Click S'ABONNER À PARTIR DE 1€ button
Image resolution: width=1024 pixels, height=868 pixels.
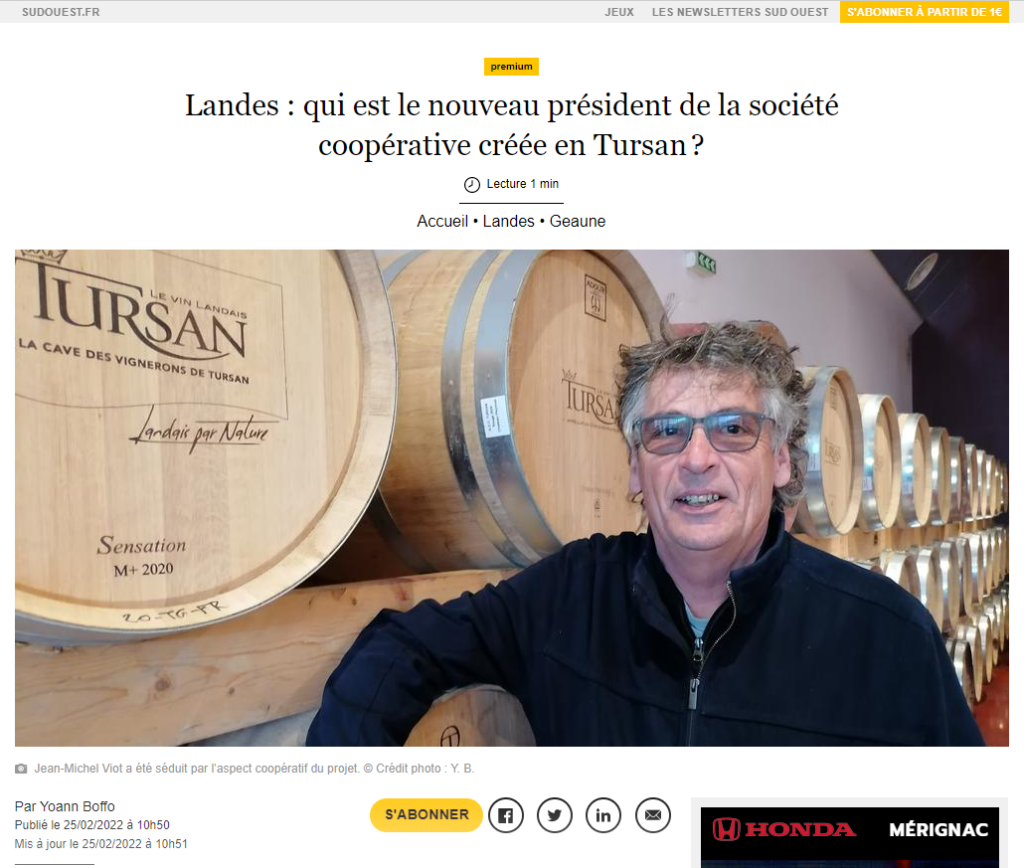point(924,12)
